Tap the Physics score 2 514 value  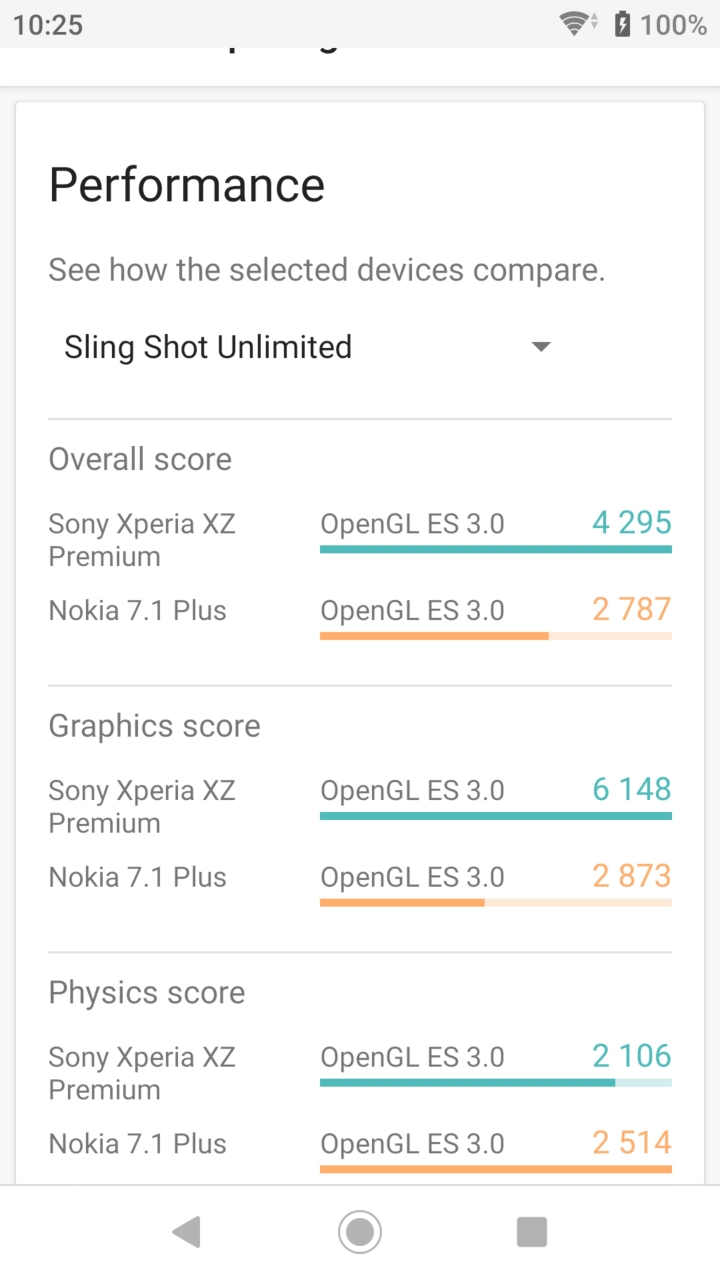(x=631, y=1143)
